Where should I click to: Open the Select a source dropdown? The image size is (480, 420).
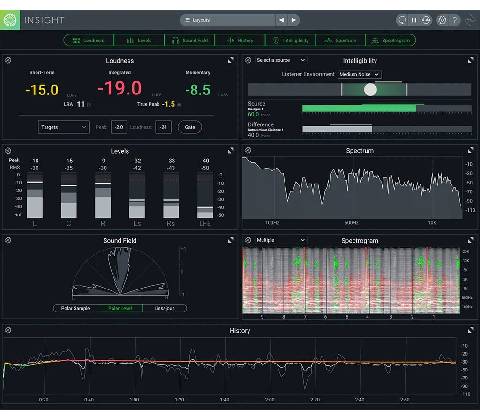(281, 60)
